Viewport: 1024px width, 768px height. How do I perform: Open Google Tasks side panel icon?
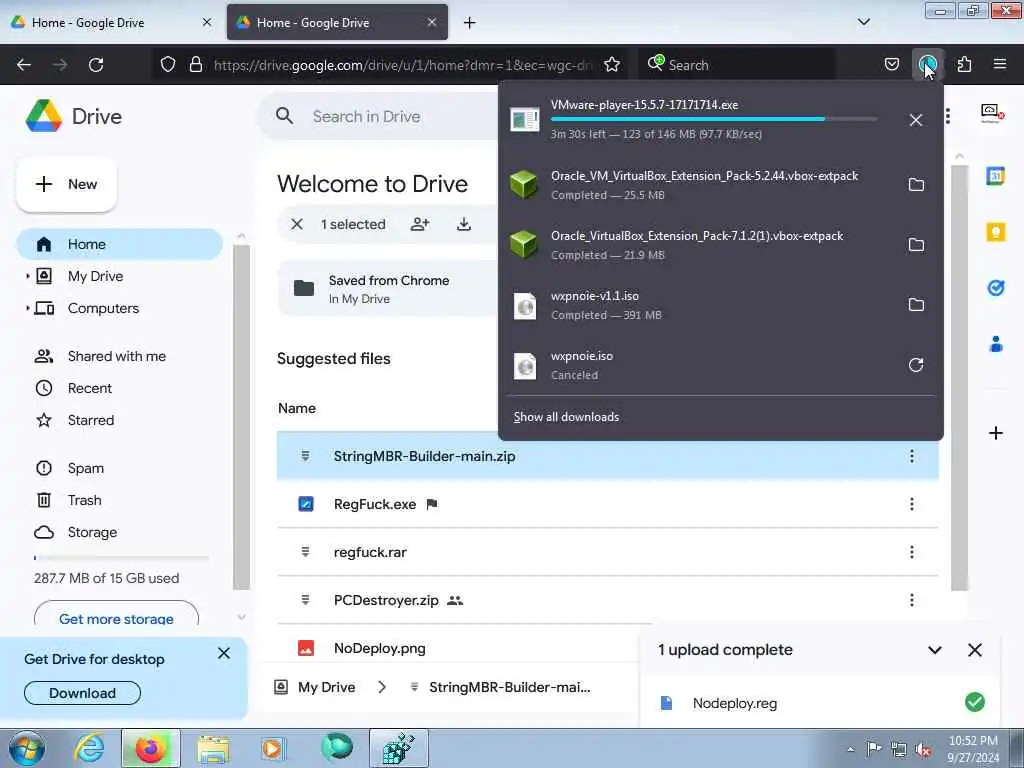(x=995, y=288)
